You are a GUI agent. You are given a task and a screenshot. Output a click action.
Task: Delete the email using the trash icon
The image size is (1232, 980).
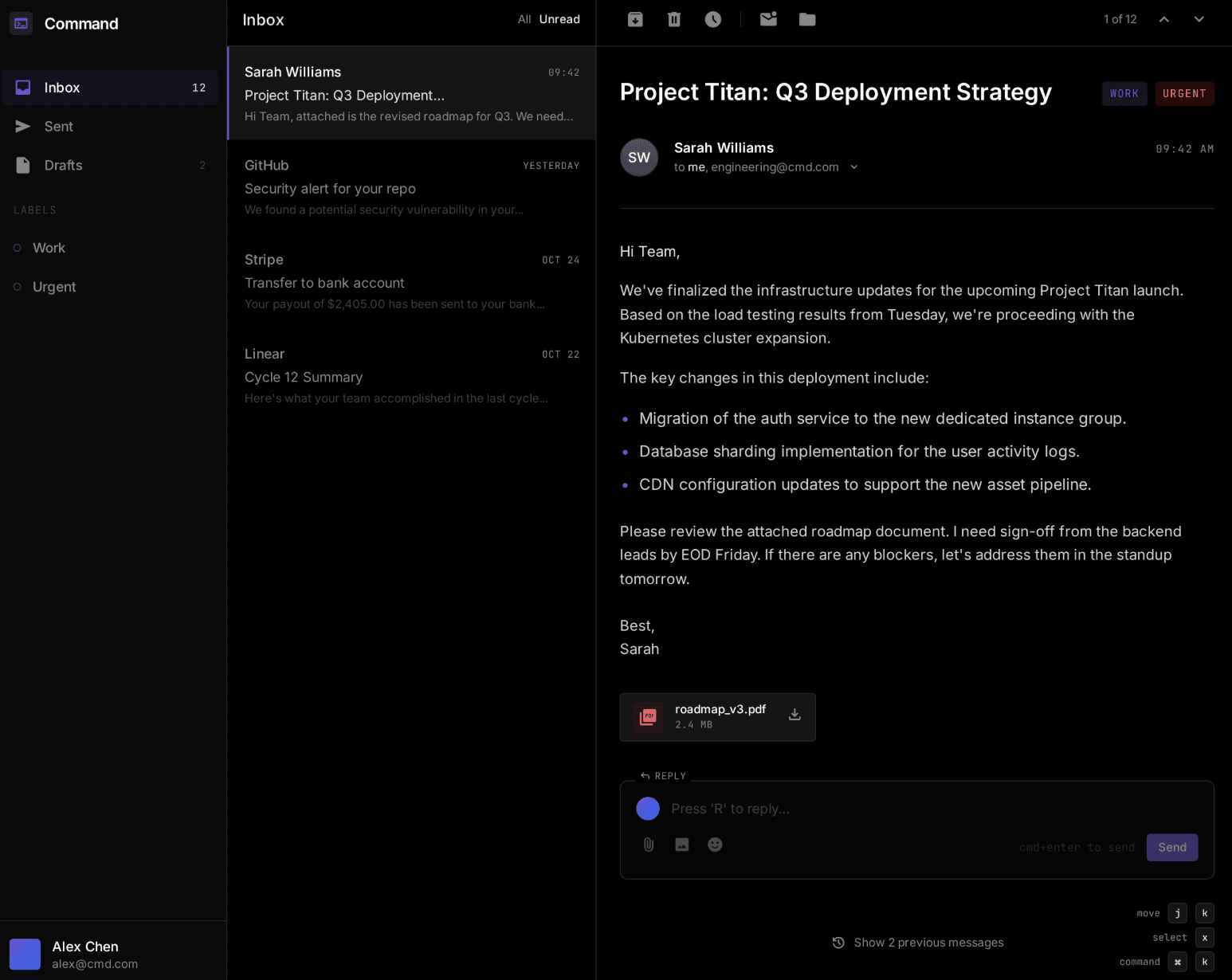[673, 19]
